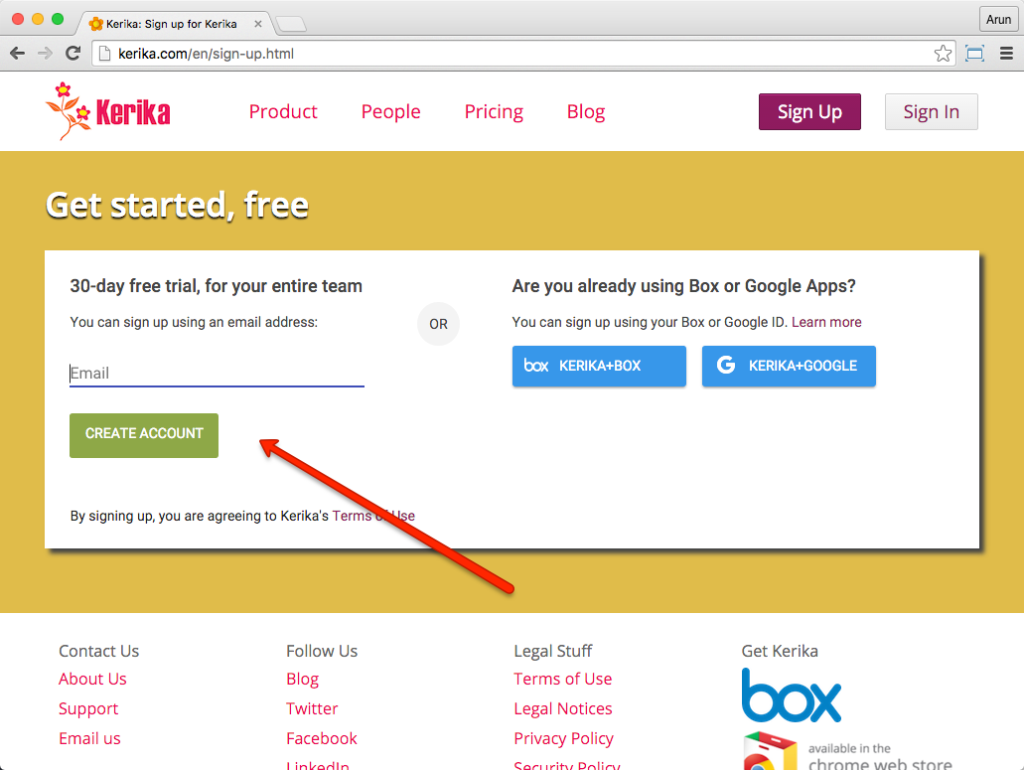Open Terms of Use under Legal Stuff

click(x=562, y=679)
